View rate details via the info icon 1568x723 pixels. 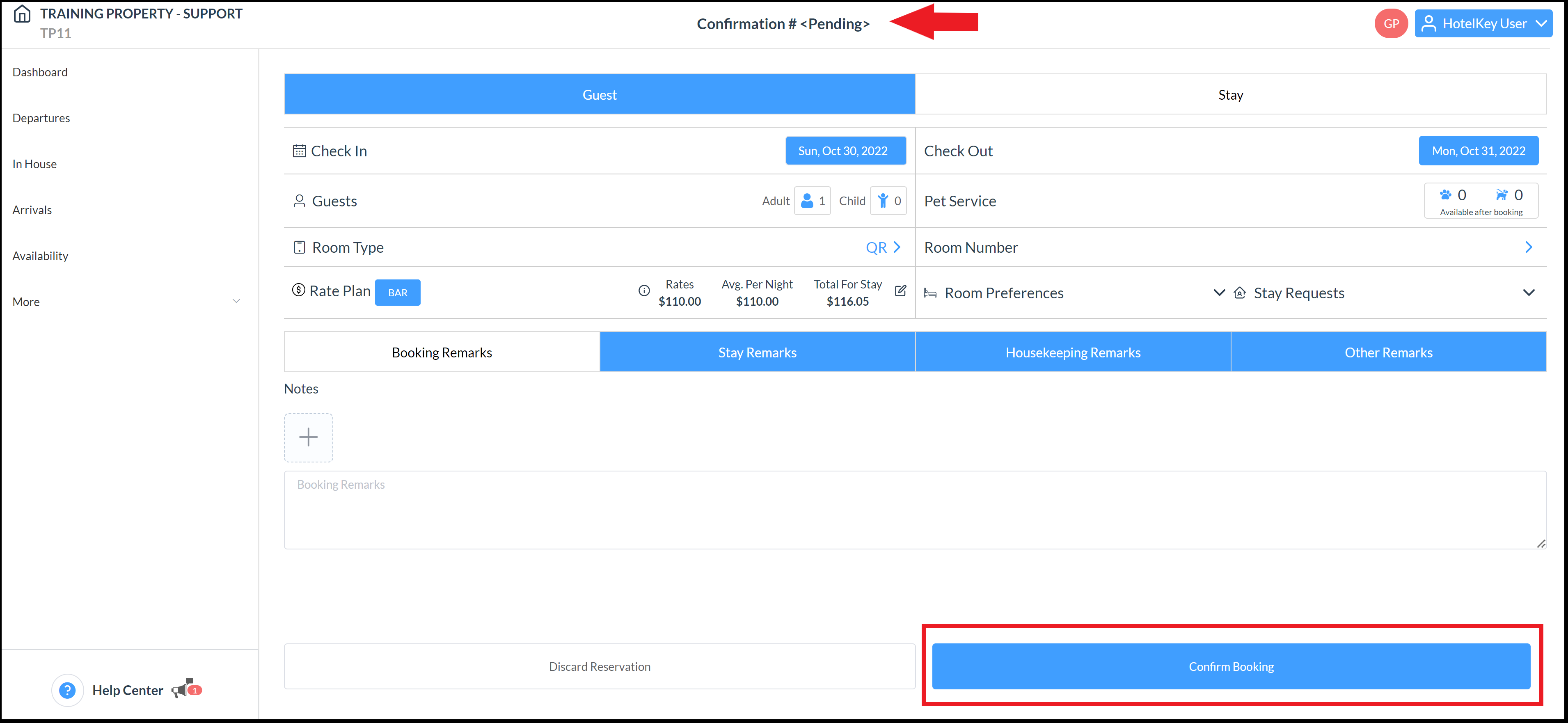644,291
